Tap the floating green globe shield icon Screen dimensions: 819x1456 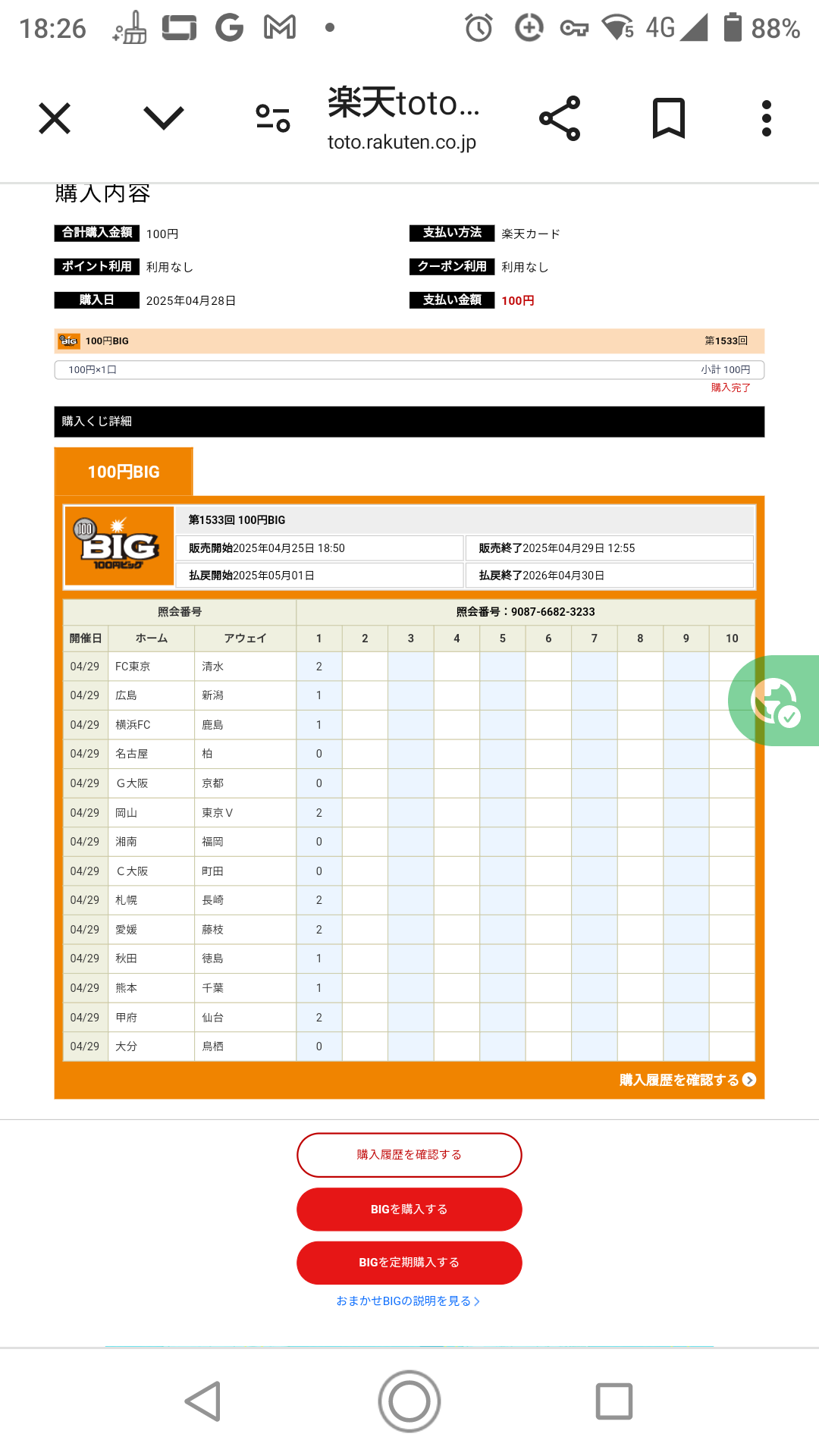tap(774, 701)
